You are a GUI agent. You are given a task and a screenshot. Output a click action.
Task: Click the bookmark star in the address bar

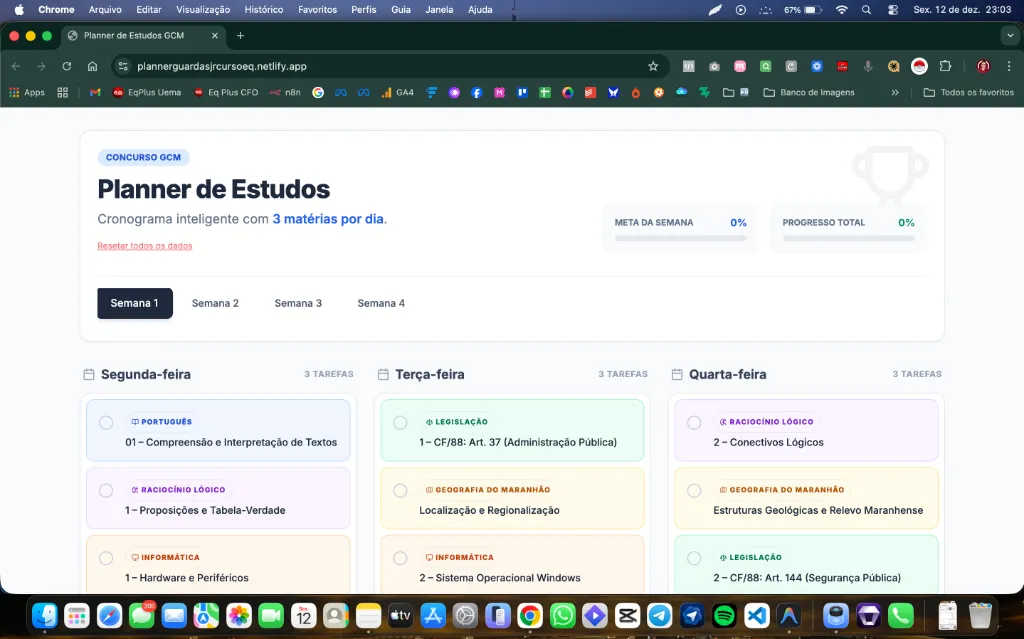tap(654, 65)
